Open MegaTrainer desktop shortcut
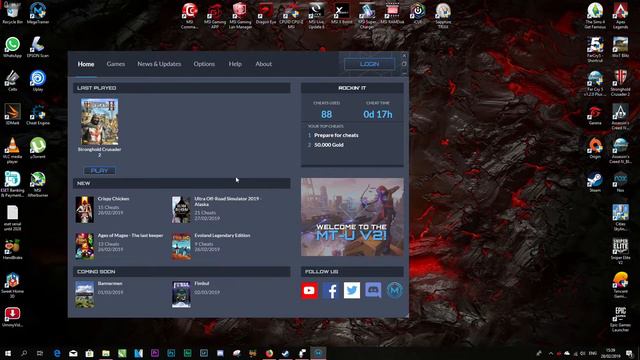The height and width of the screenshot is (360, 640). click(x=38, y=13)
